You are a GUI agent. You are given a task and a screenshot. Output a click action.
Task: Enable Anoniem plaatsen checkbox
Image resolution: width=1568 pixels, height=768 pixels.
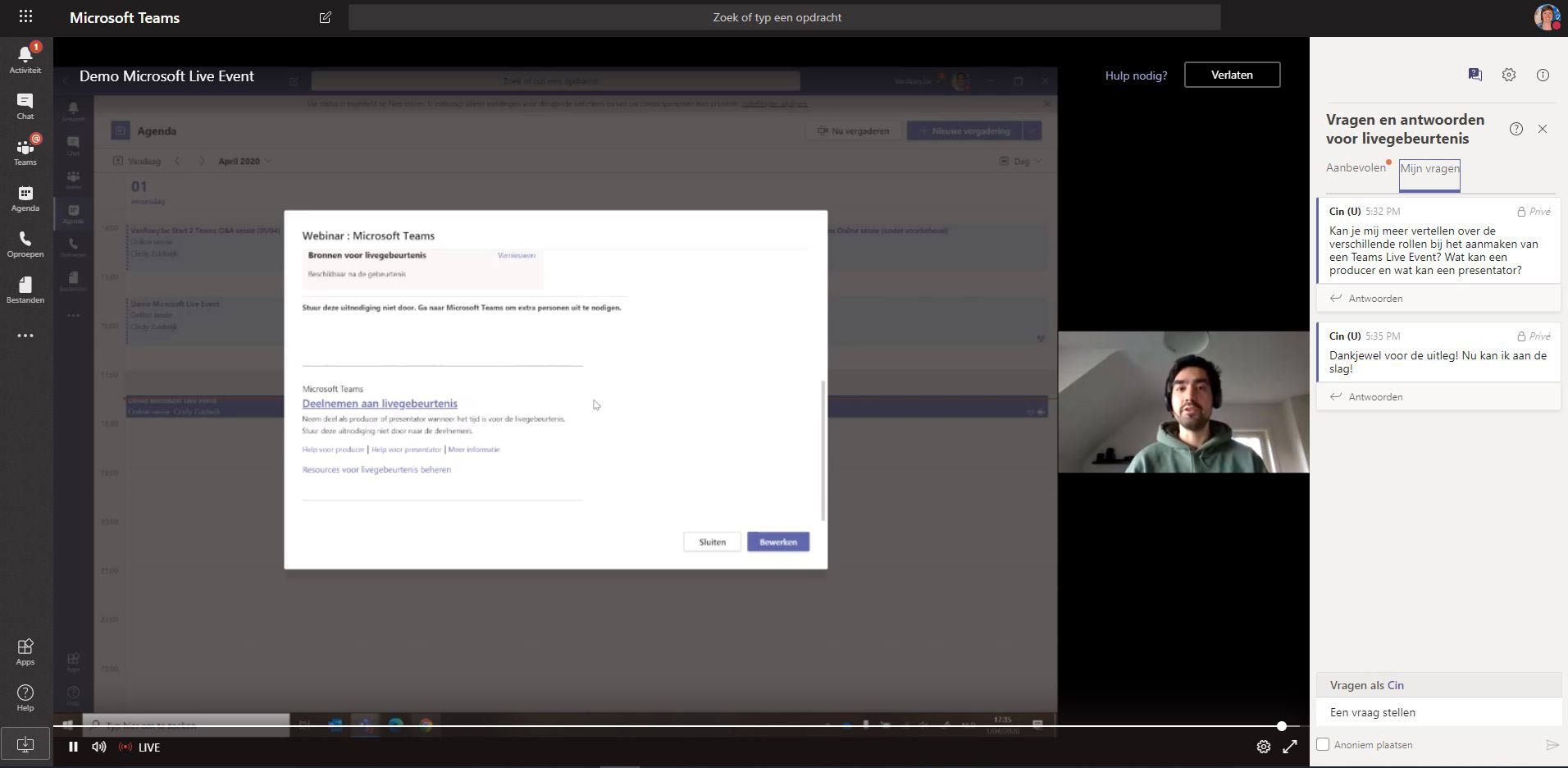tap(1323, 744)
